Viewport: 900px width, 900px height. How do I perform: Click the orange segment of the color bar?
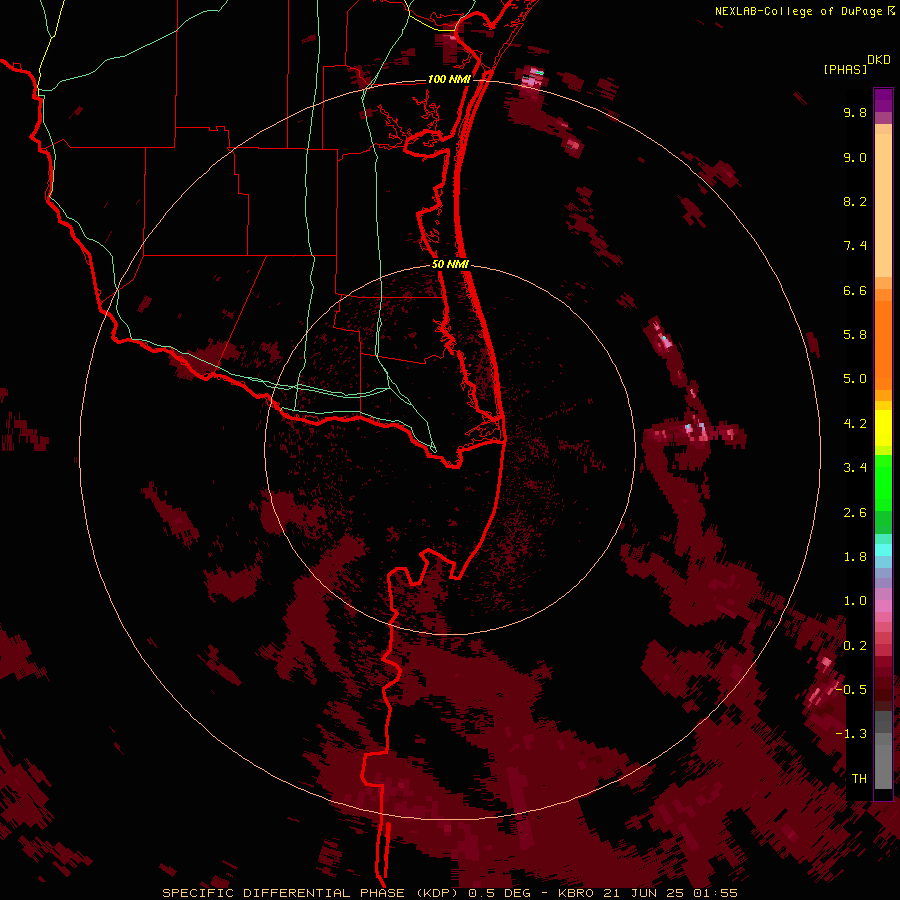(x=883, y=344)
